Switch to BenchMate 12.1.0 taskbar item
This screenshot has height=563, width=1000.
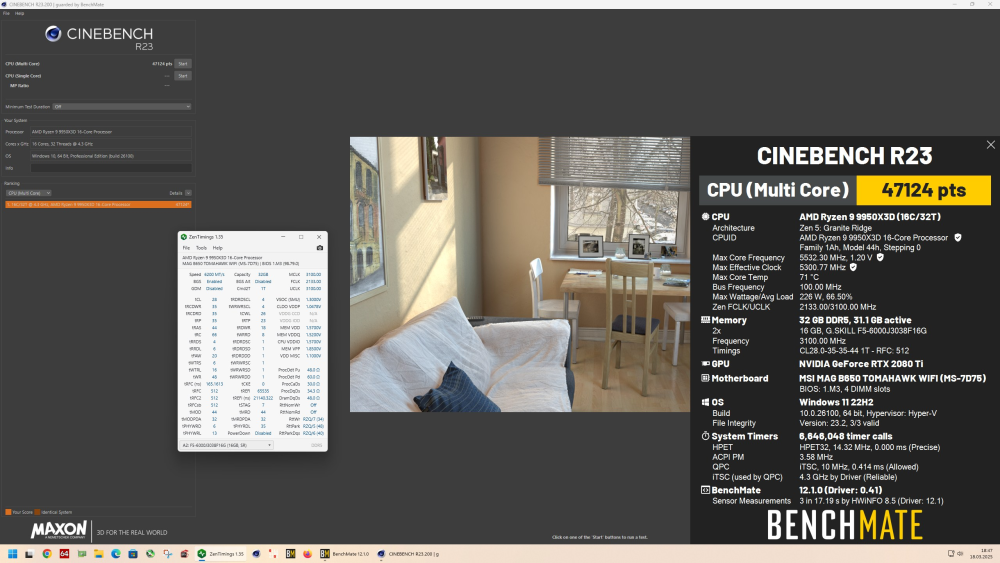[x=344, y=553]
